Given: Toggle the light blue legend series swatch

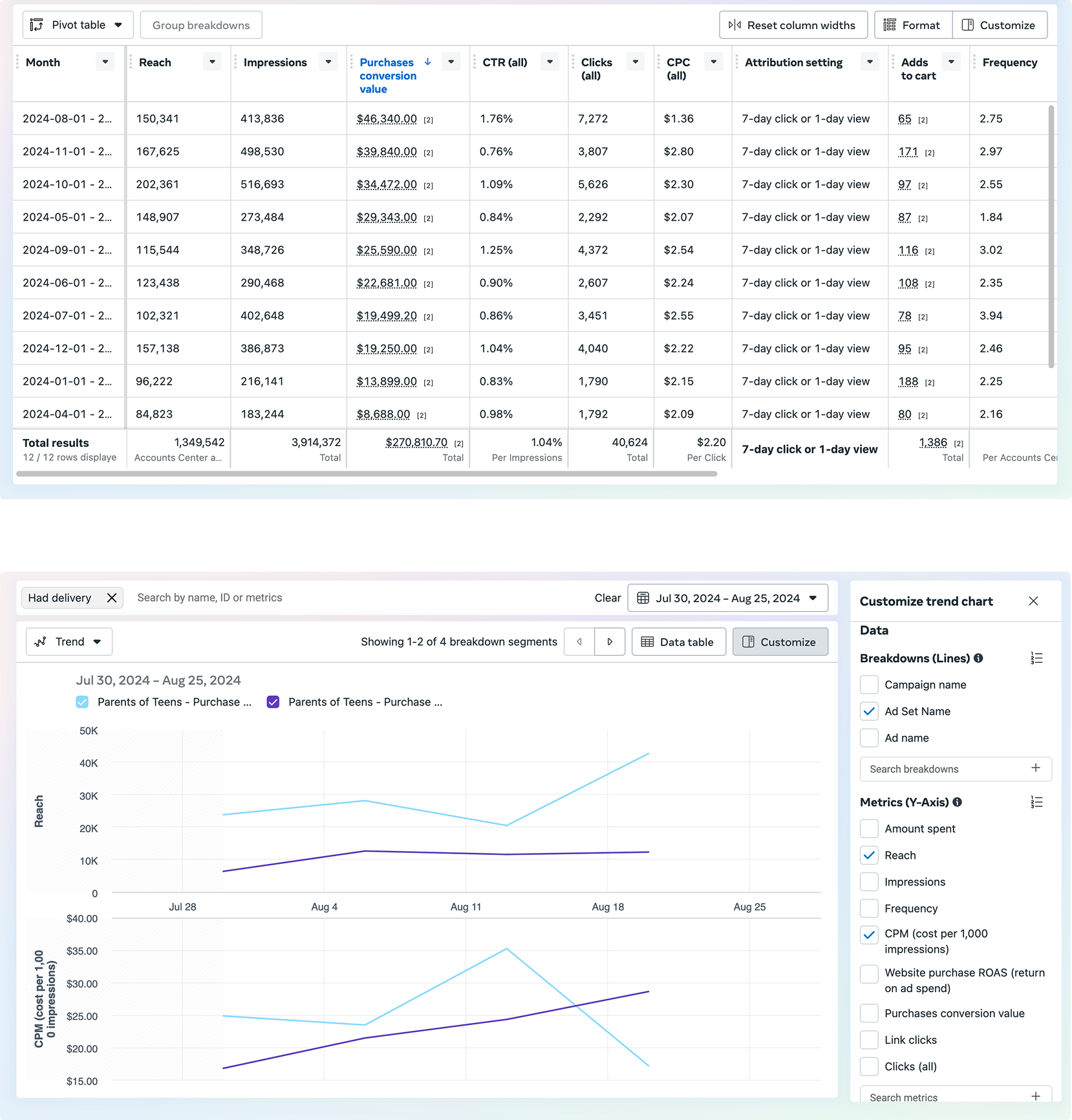Looking at the screenshot, I should [82, 702].
